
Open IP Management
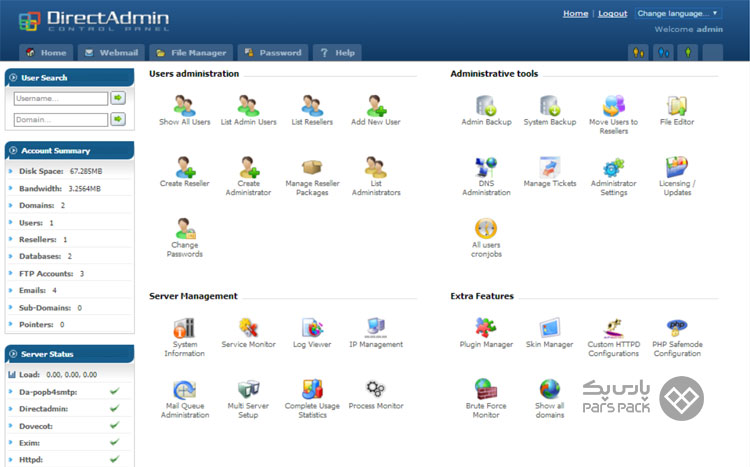376,333
